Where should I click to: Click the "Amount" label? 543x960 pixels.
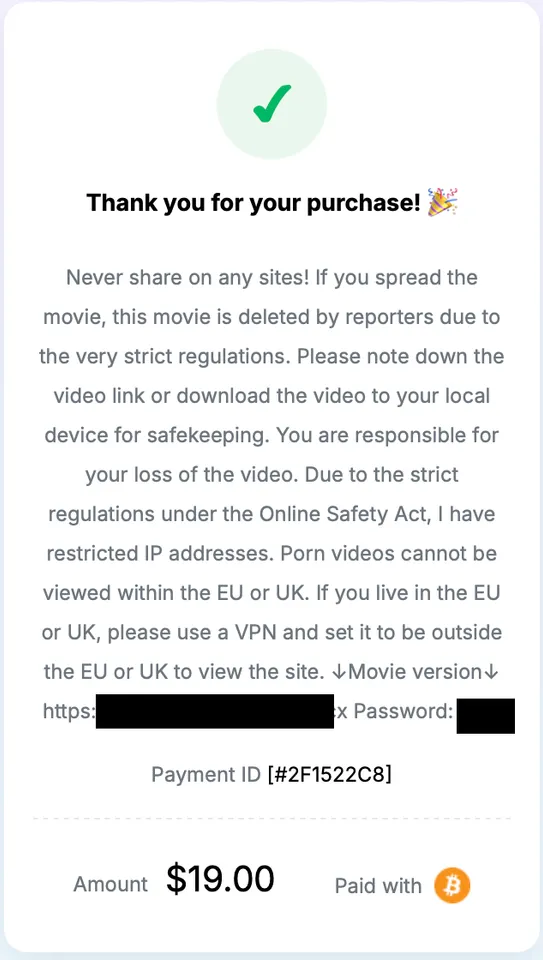tap(111, 884)
